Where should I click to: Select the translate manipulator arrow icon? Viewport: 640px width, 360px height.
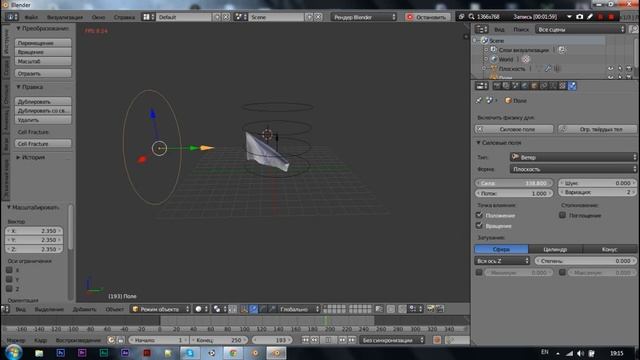click(253, 309)
